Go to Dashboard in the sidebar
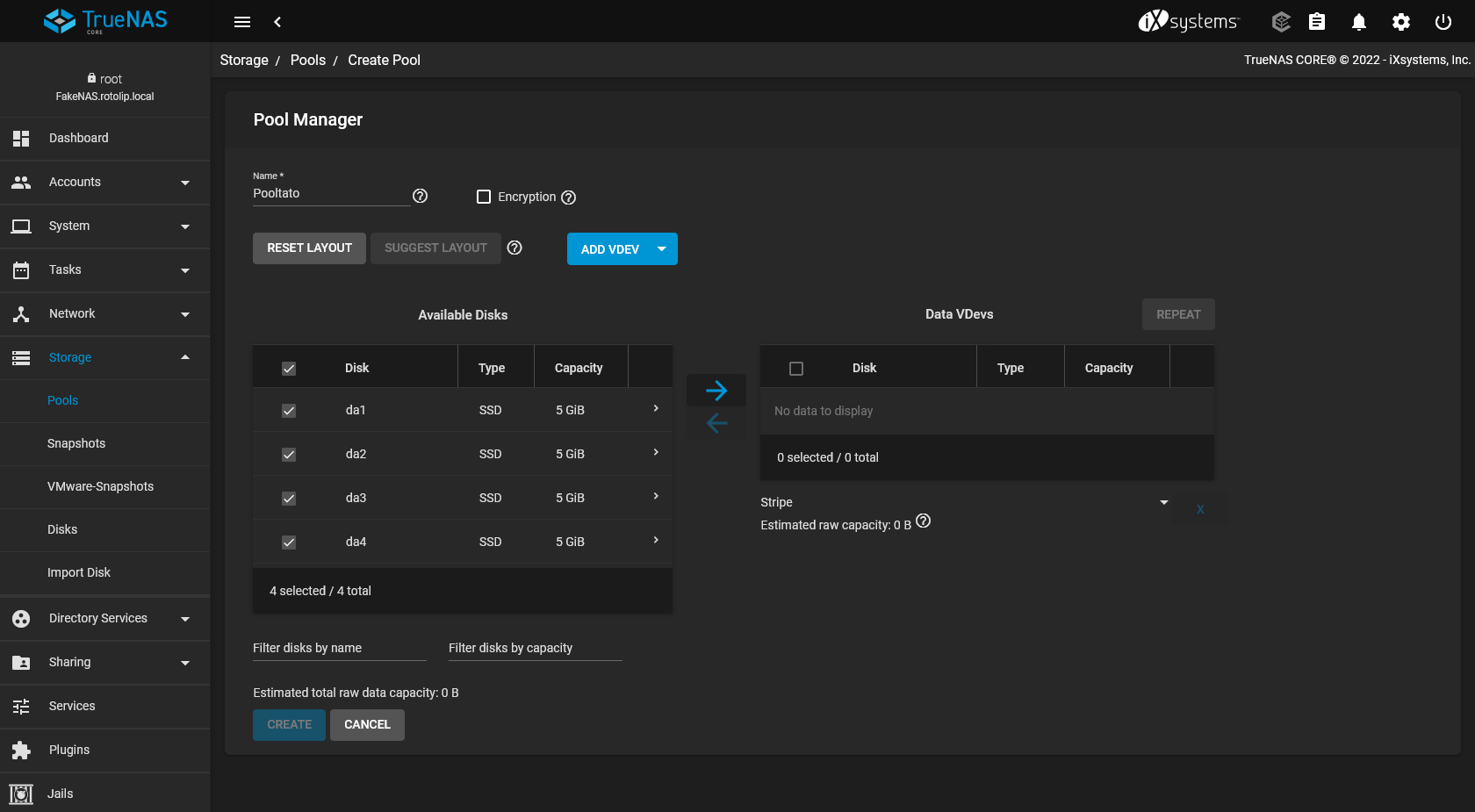This screenshot has width=1475, height=812. tap(79, 138)
